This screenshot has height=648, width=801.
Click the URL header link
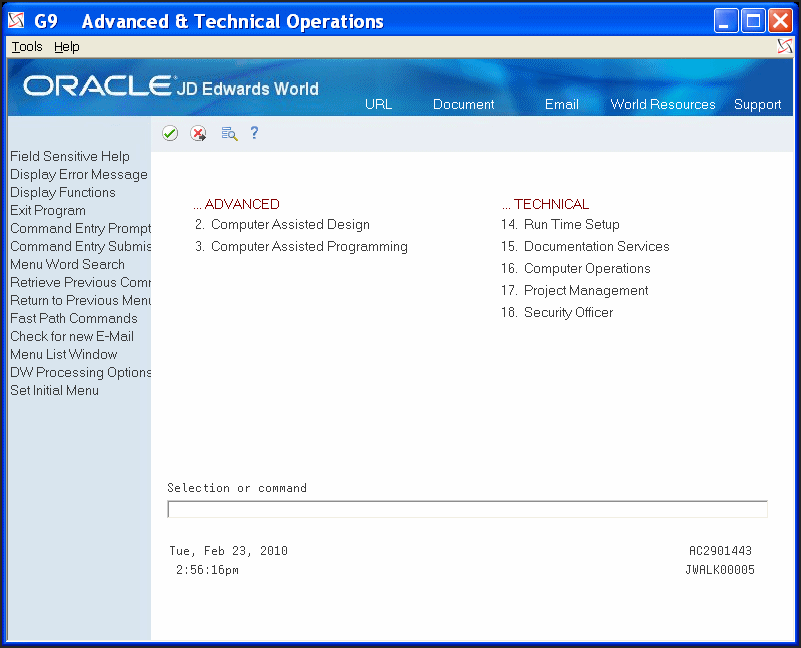379,104
